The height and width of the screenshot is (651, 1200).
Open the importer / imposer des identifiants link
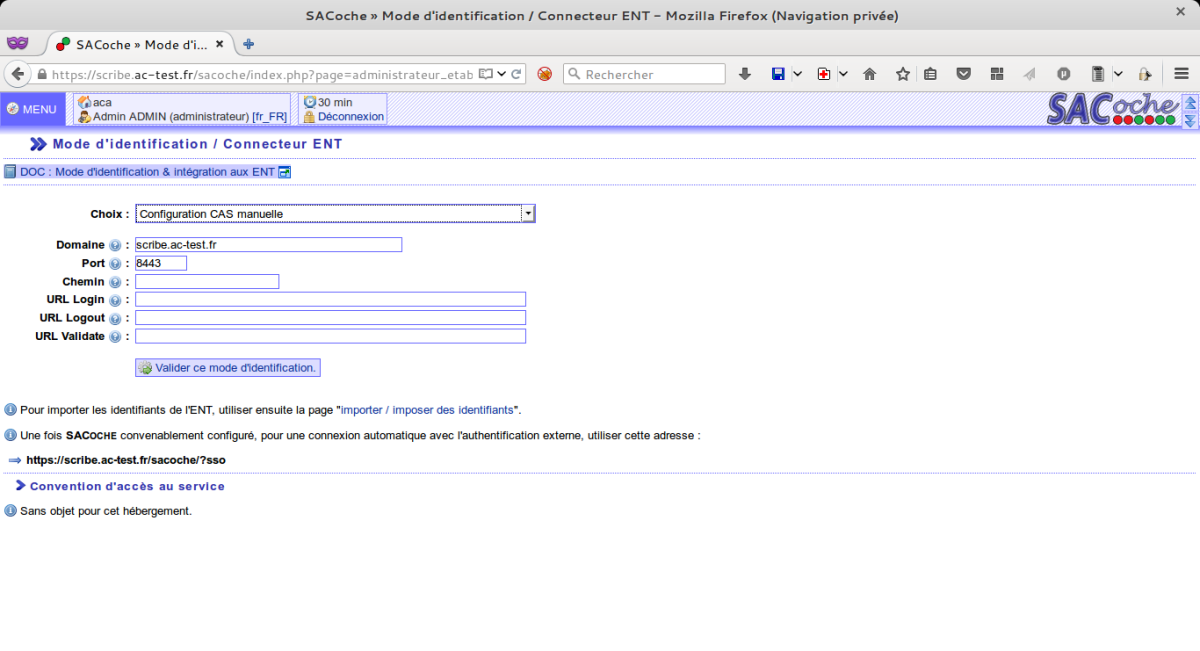click(427, 410)
